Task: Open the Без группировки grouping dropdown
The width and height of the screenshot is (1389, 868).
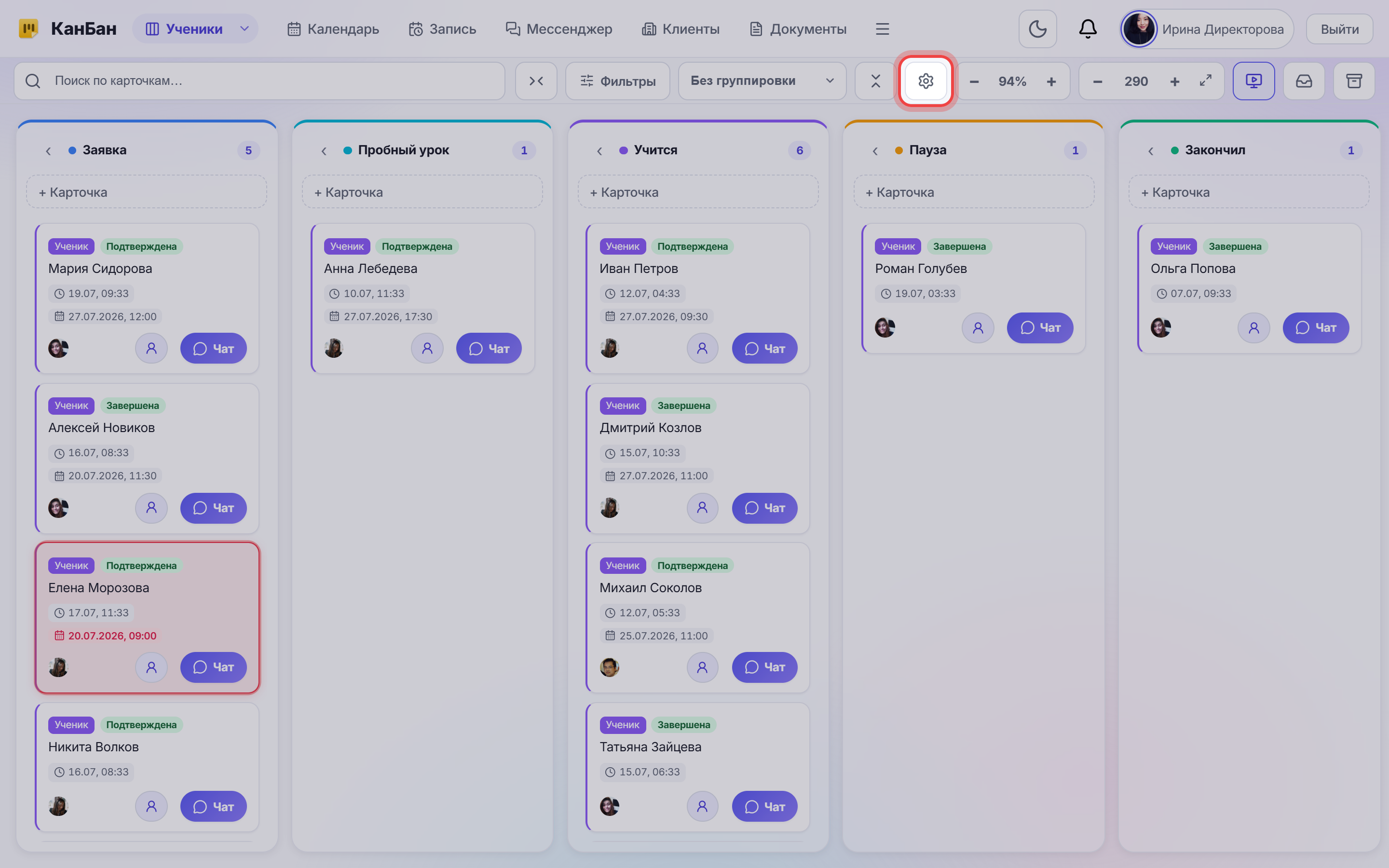Action: pyautogui.click(x=762, y=81)
